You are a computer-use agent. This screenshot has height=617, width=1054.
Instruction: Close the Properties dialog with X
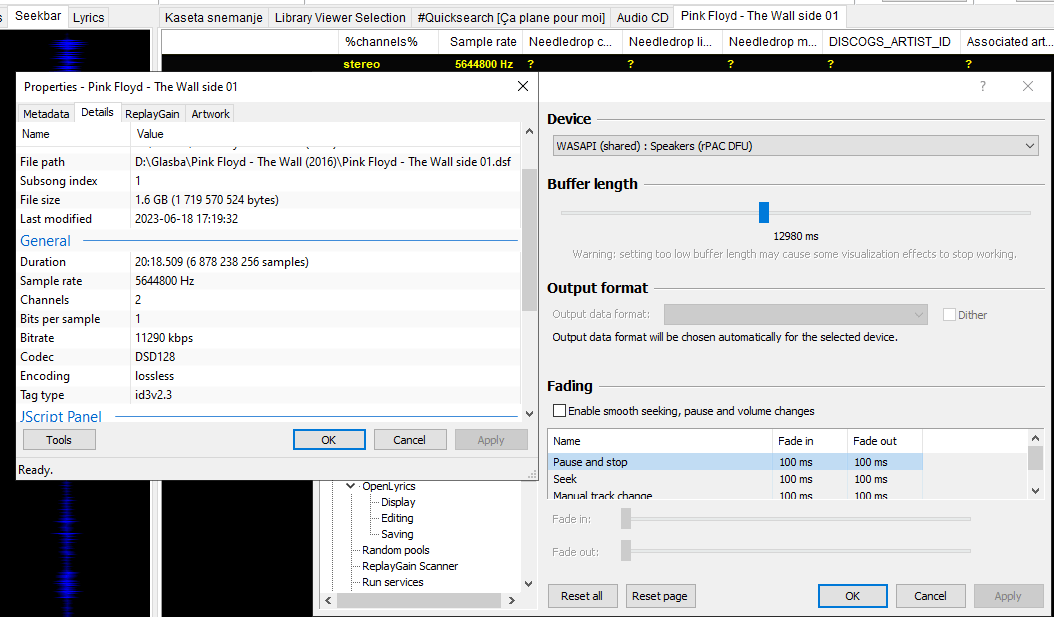[x=522, y=86]
